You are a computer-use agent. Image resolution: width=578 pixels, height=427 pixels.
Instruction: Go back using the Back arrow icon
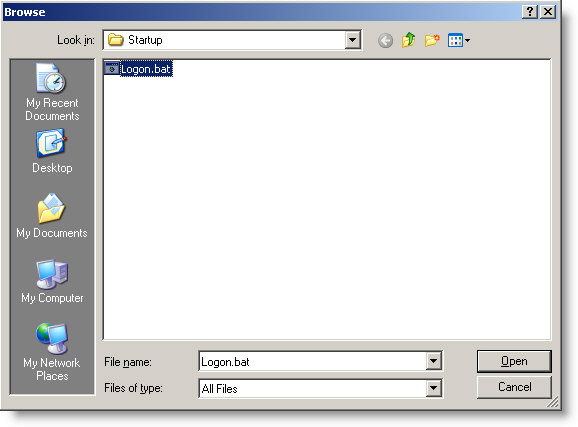[385, 40]
